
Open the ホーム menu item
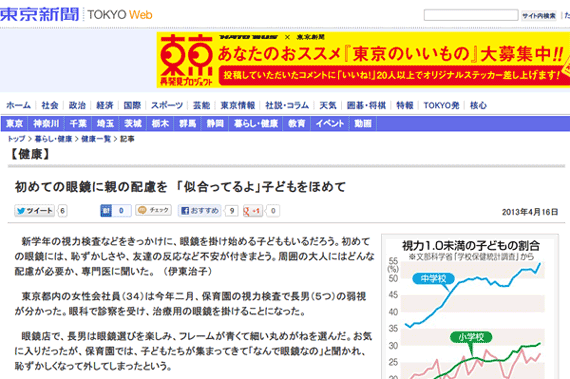click(x=18, y=105)
